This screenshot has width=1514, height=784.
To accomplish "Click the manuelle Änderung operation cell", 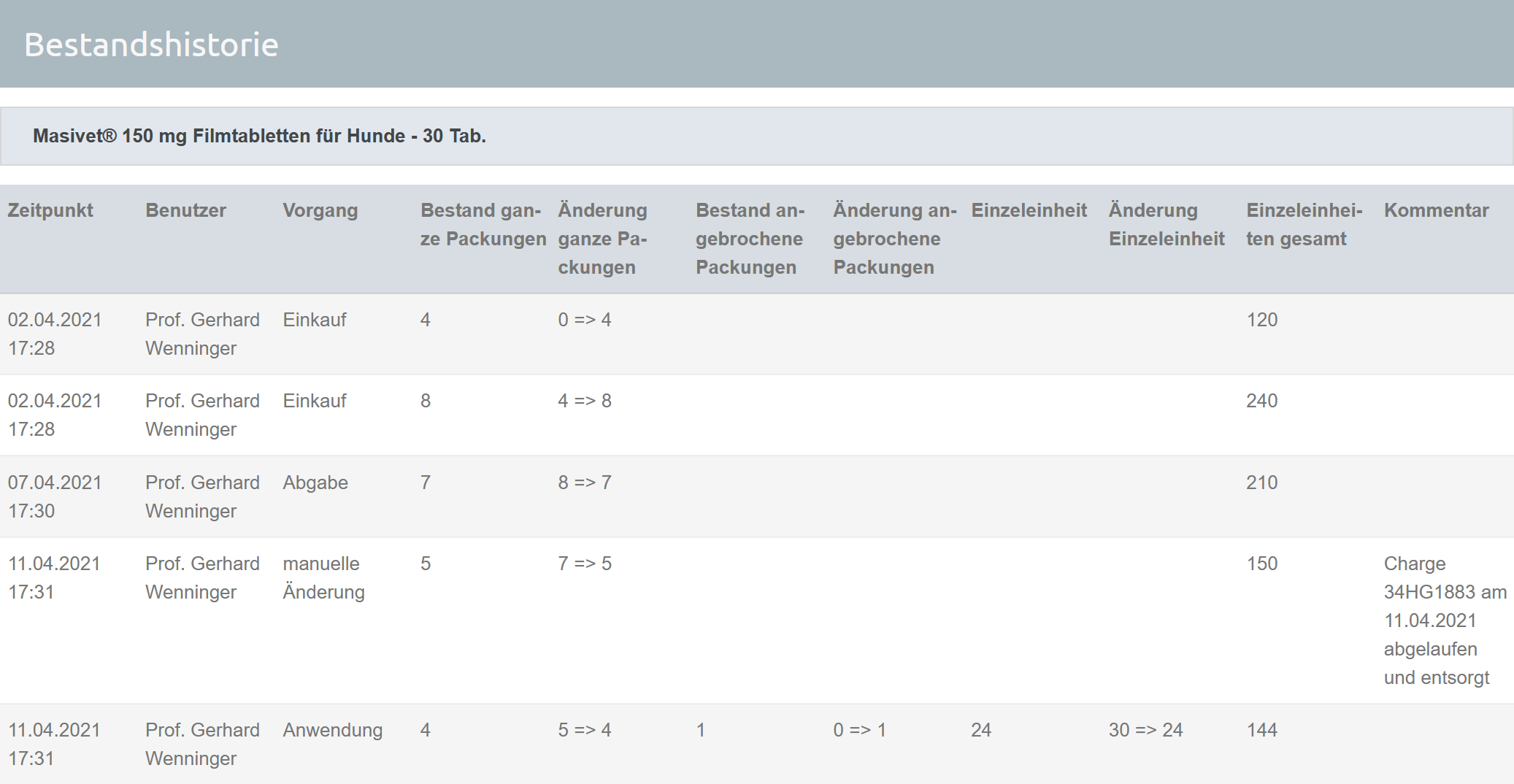I will [x=323, y=577].
